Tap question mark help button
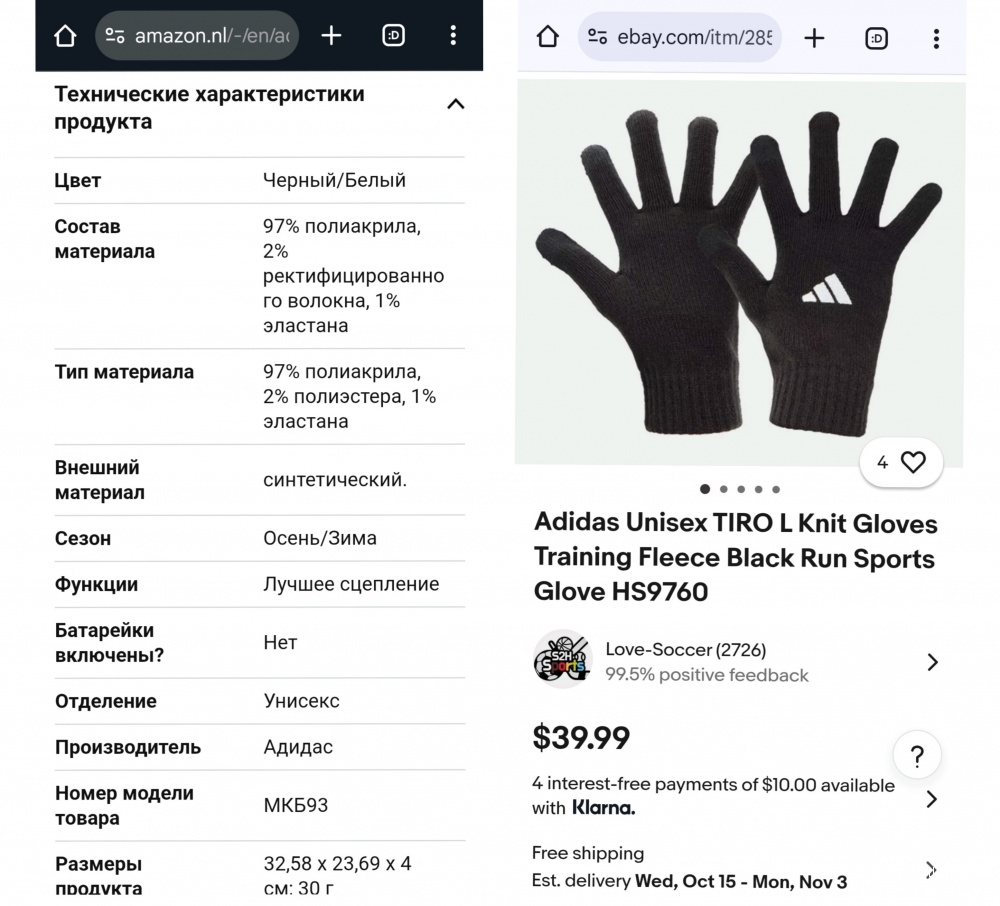 917,755
